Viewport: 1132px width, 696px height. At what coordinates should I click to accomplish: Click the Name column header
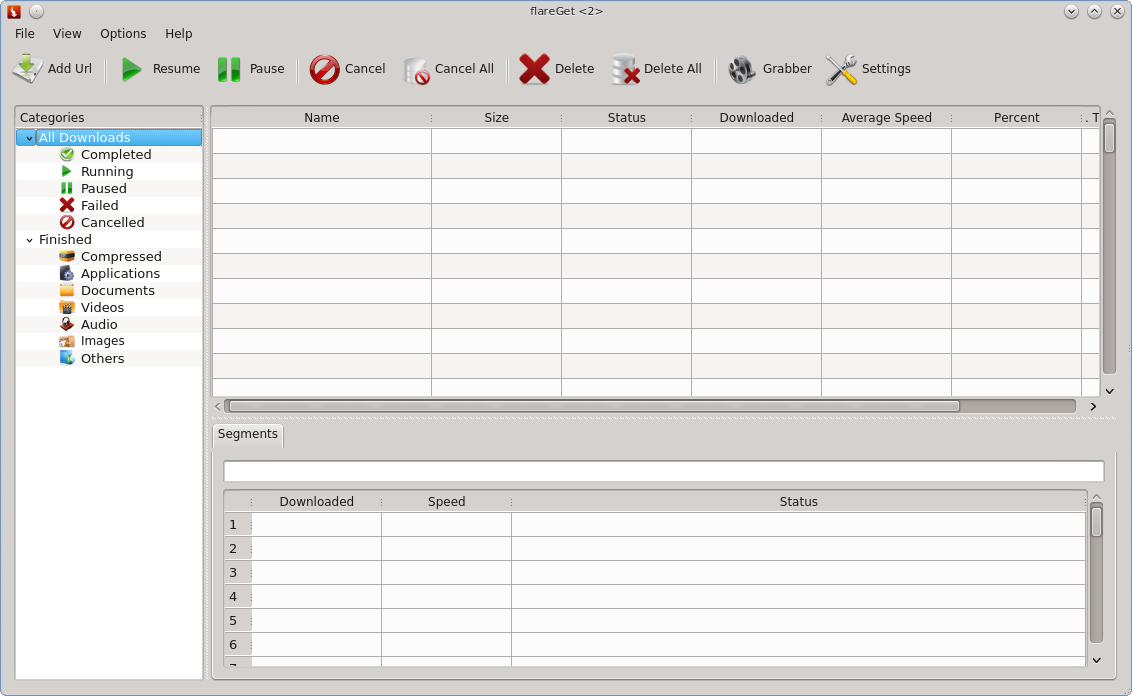[321, 117]
